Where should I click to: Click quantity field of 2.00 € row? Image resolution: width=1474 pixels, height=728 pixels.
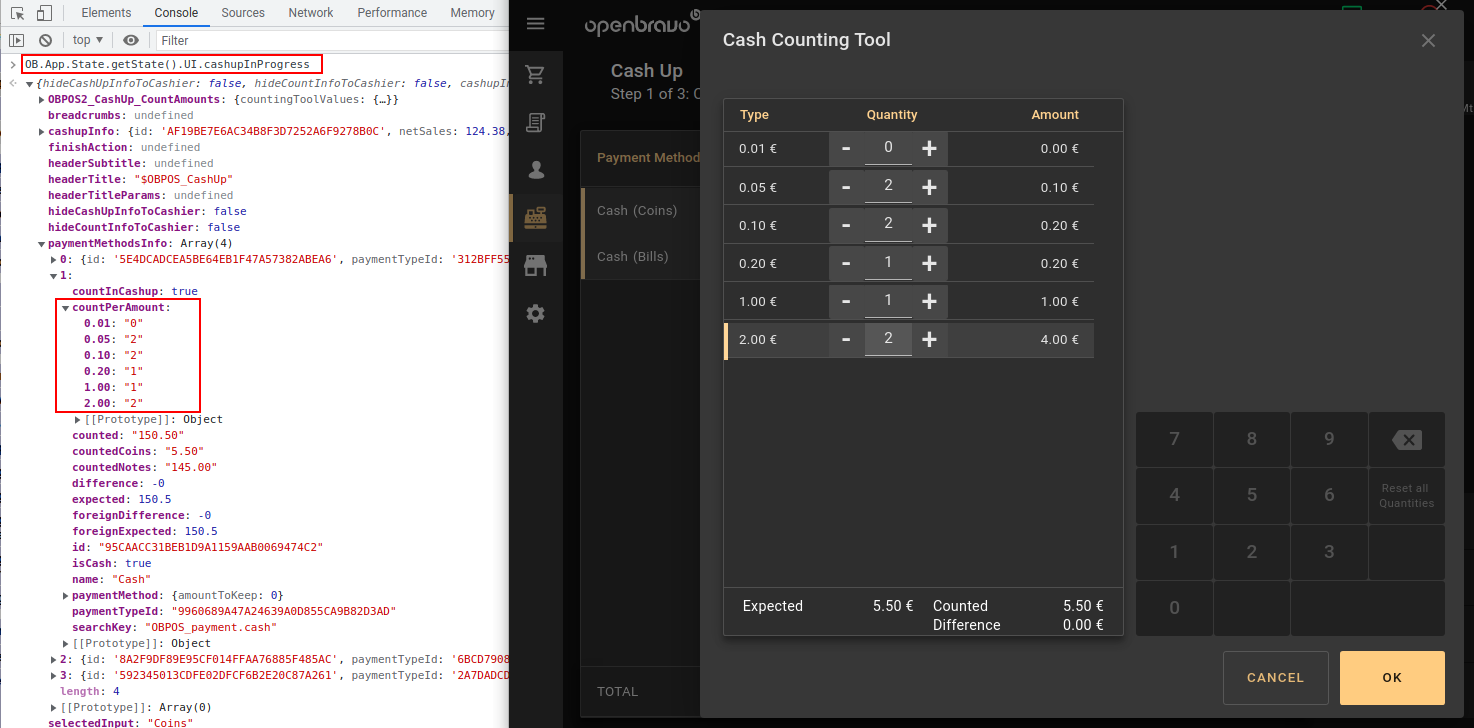(888, 338)
